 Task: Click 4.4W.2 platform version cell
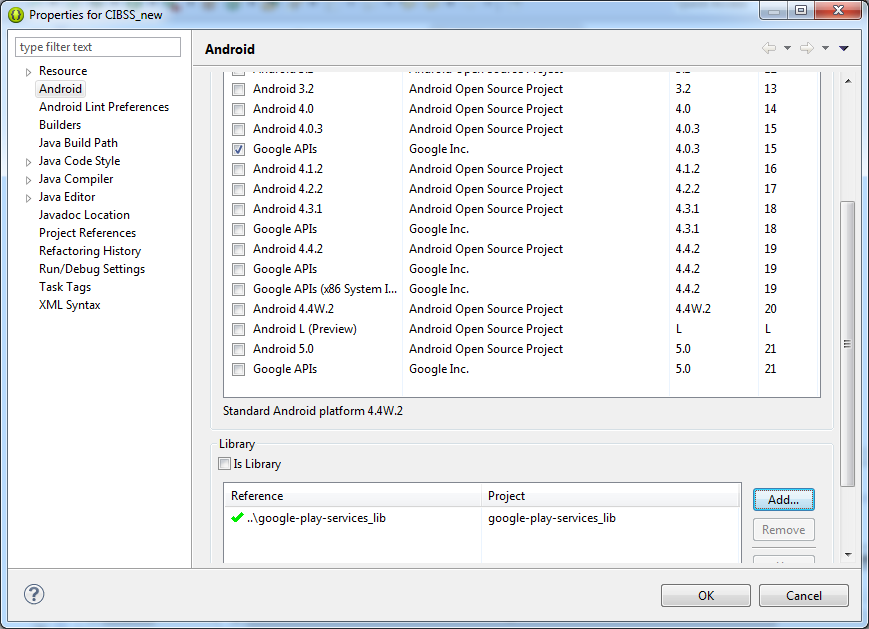click(693, 309)
